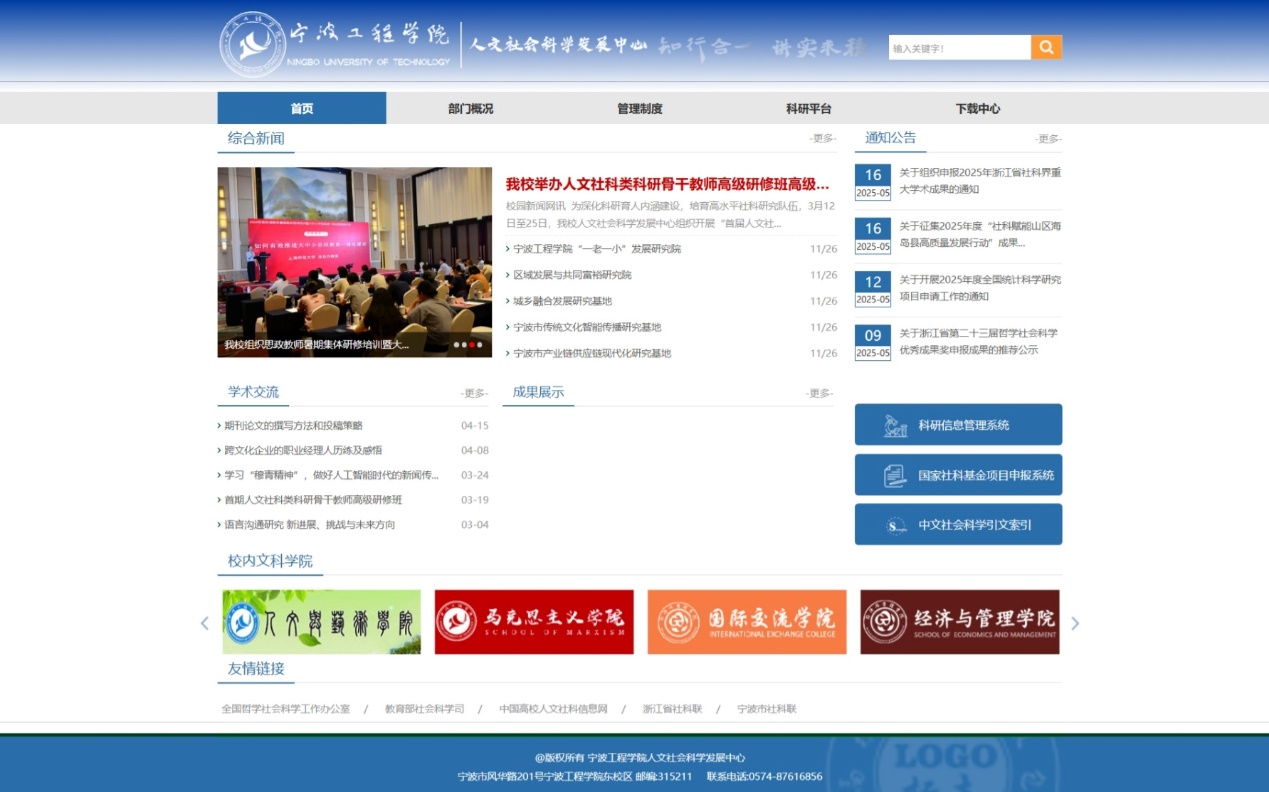Click the 国家社科基金项目申报系统 document icon
This screenshot has height=792, width=1269.
click(x=895, y=475)
